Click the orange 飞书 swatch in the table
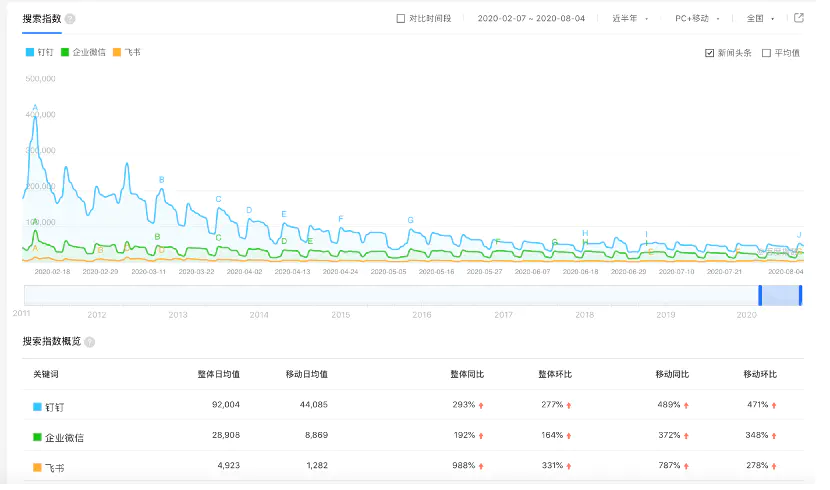 pos(37,467)
